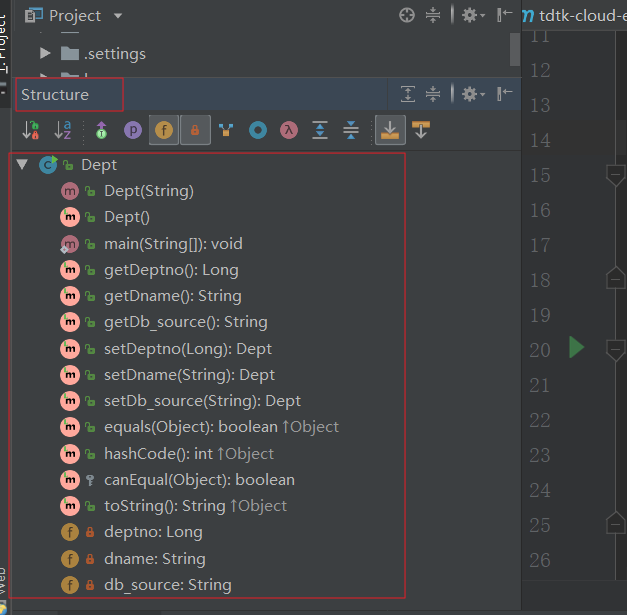Select setDb_source(String): Dept method

pos(202,401)
